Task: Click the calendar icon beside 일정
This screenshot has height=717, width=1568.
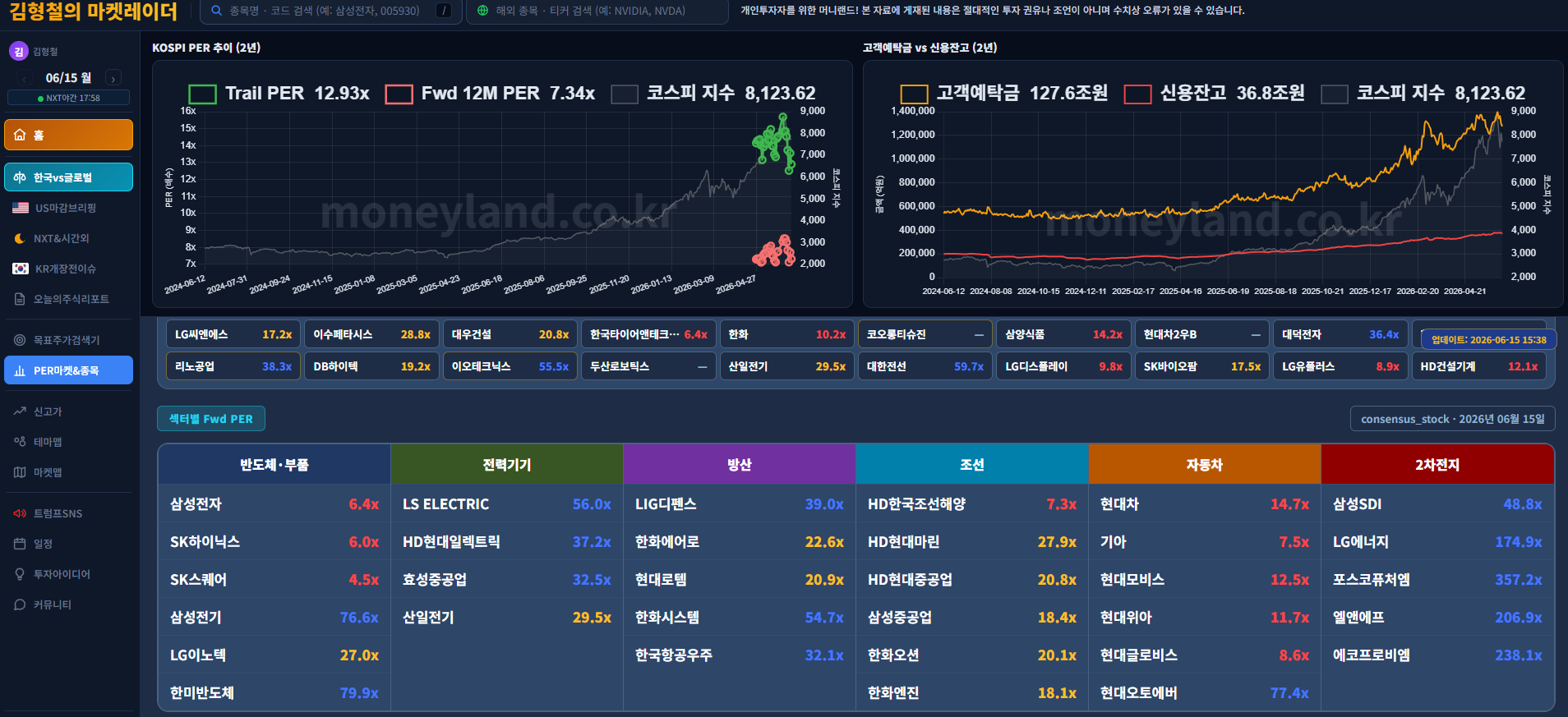Action: click(x=20, y=544)
